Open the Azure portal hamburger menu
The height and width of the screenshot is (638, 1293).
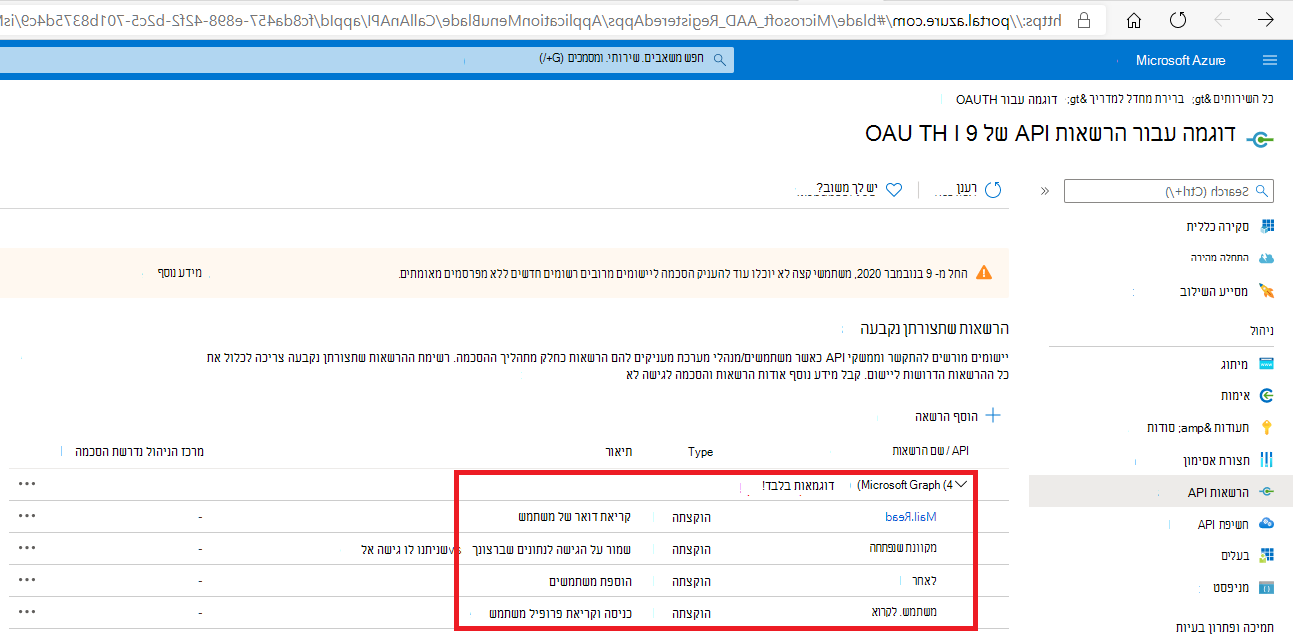point(1270,60)
